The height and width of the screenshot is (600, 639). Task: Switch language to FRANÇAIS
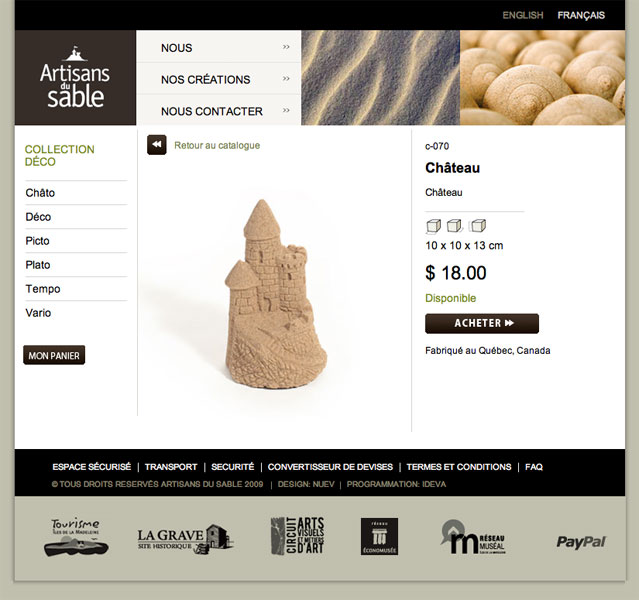(x=581, y=15)
